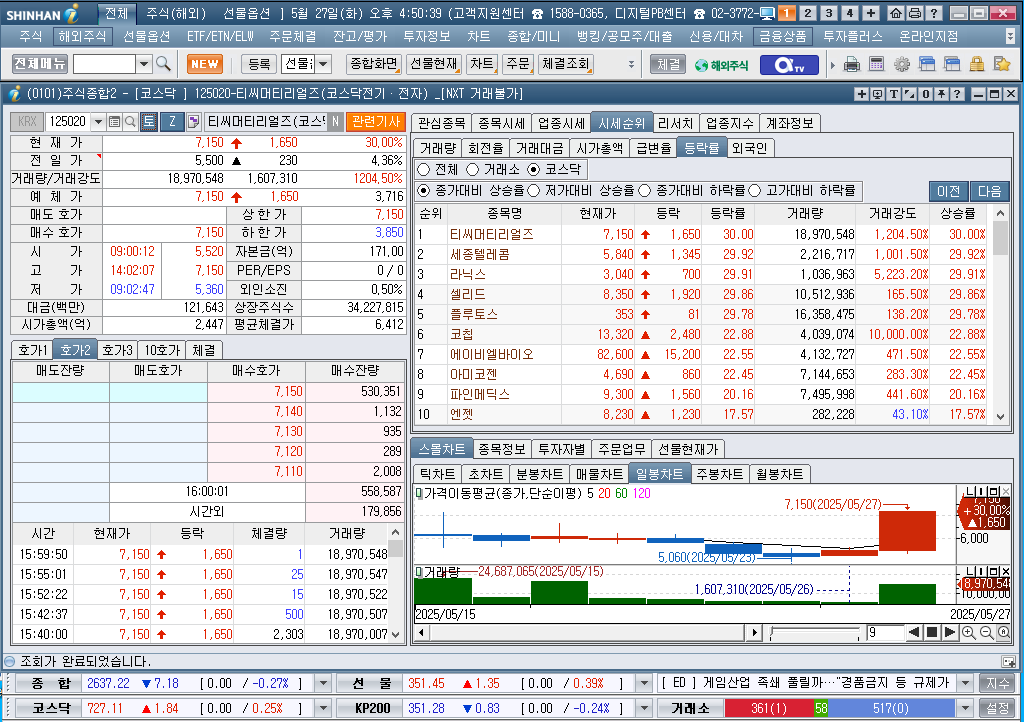1024x722 pixels.
Task: Click the chart period slider track
Action: point(815,633)
